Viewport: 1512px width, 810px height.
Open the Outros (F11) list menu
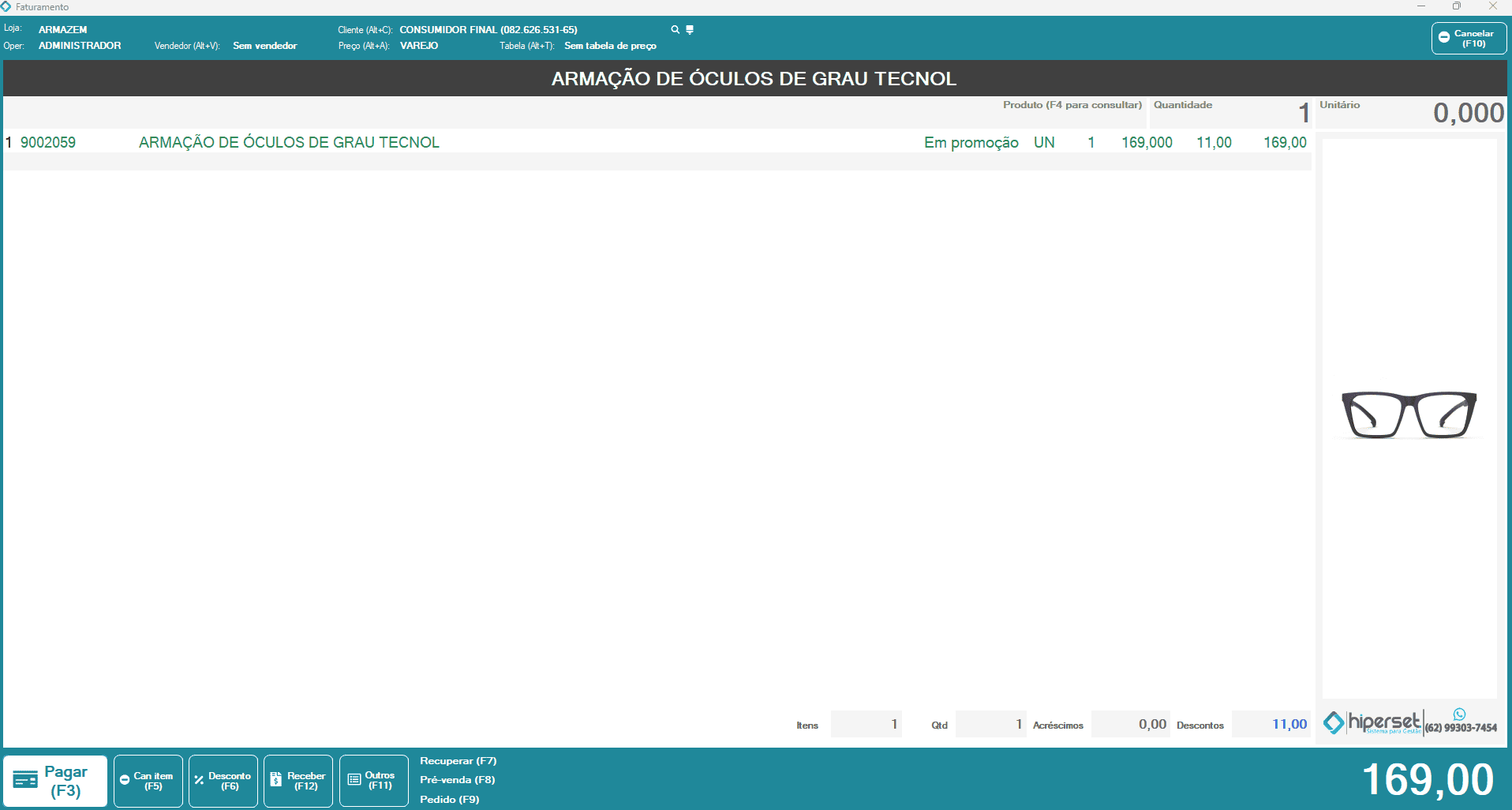point(374,781)
